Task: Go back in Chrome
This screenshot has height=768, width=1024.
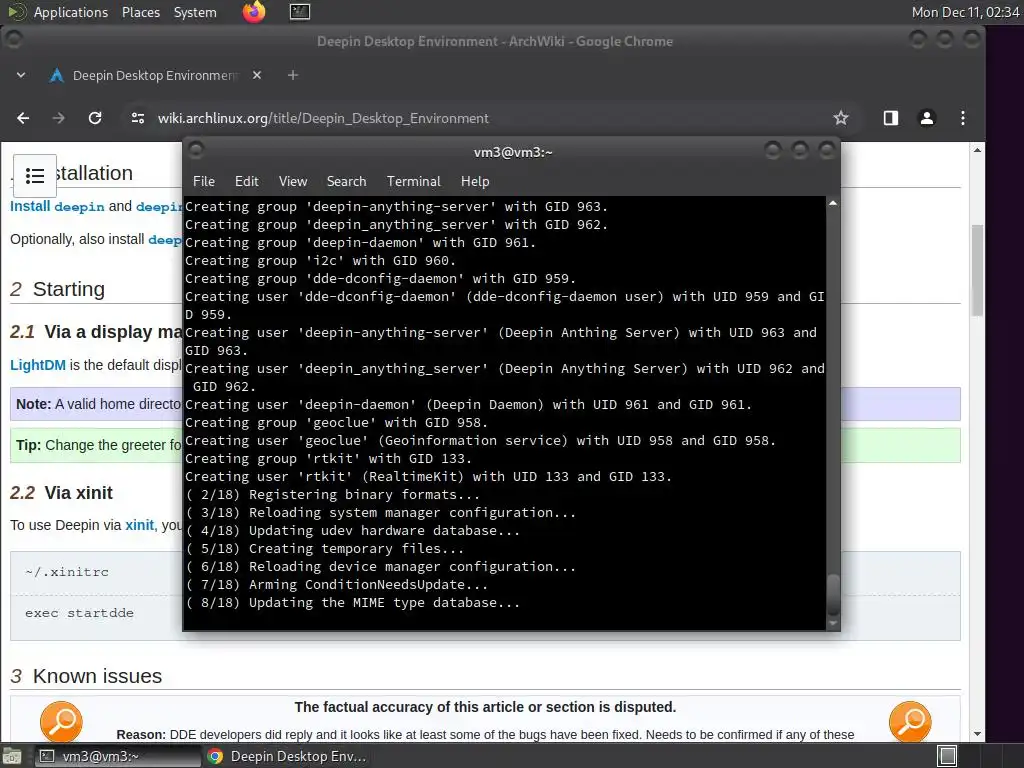Action: coord(23,118)
